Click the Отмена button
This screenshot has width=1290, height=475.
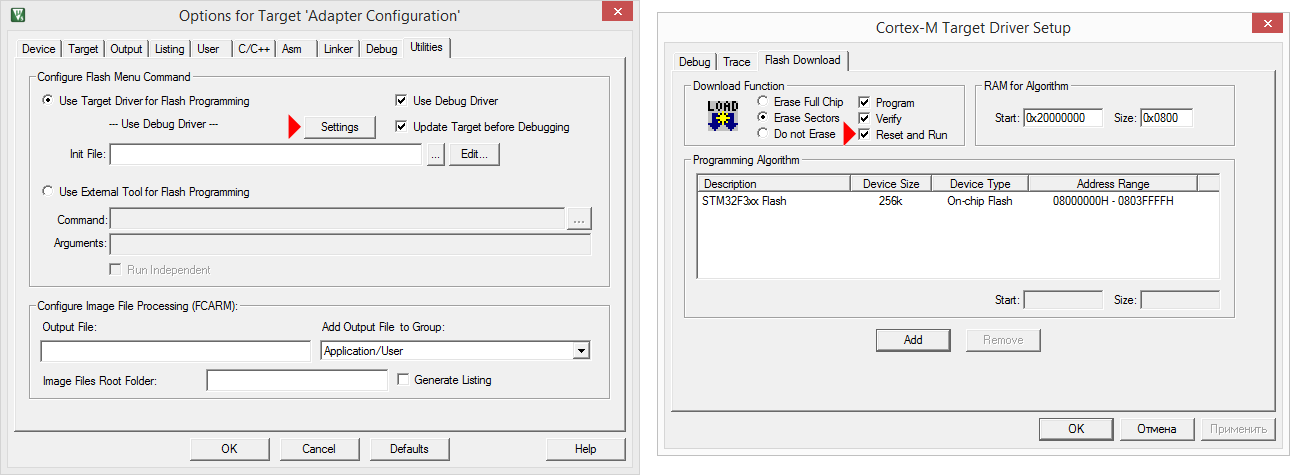click(x=1157, y=429)
